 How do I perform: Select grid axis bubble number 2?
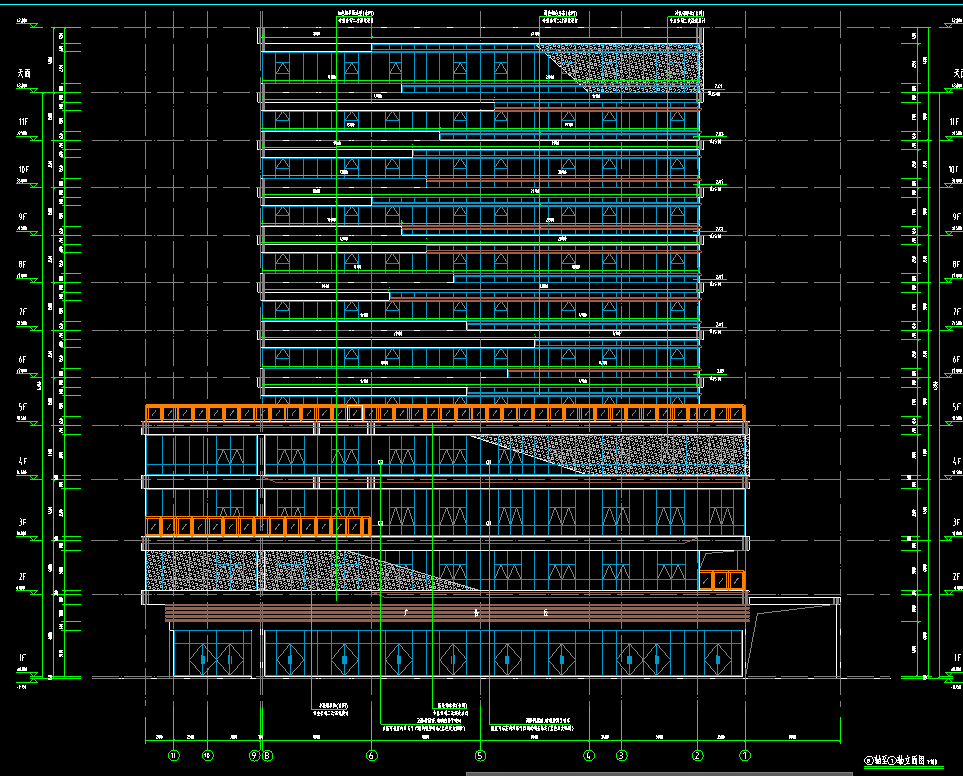(x=697, y=755)
